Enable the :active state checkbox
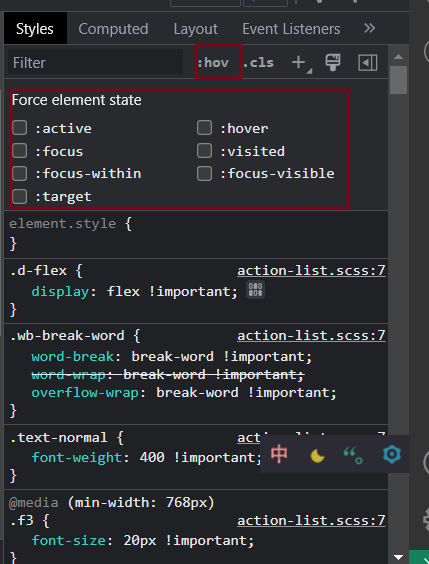Screen dimensions: 429x564 (19, 128)
